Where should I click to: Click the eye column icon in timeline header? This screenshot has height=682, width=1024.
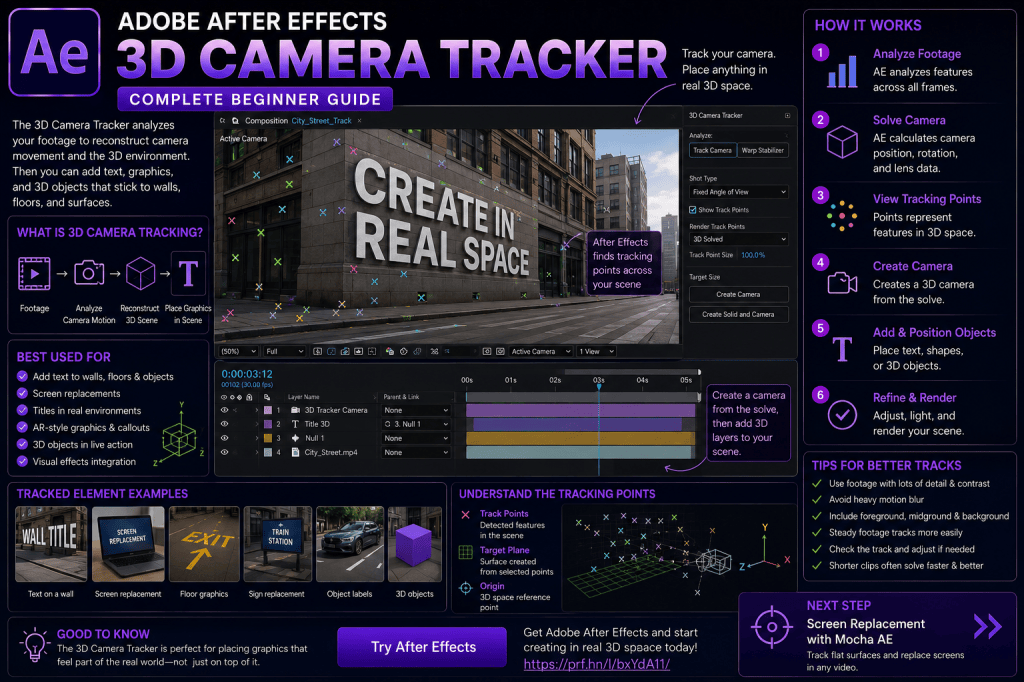pyautogui.click(x=224, y=397)
